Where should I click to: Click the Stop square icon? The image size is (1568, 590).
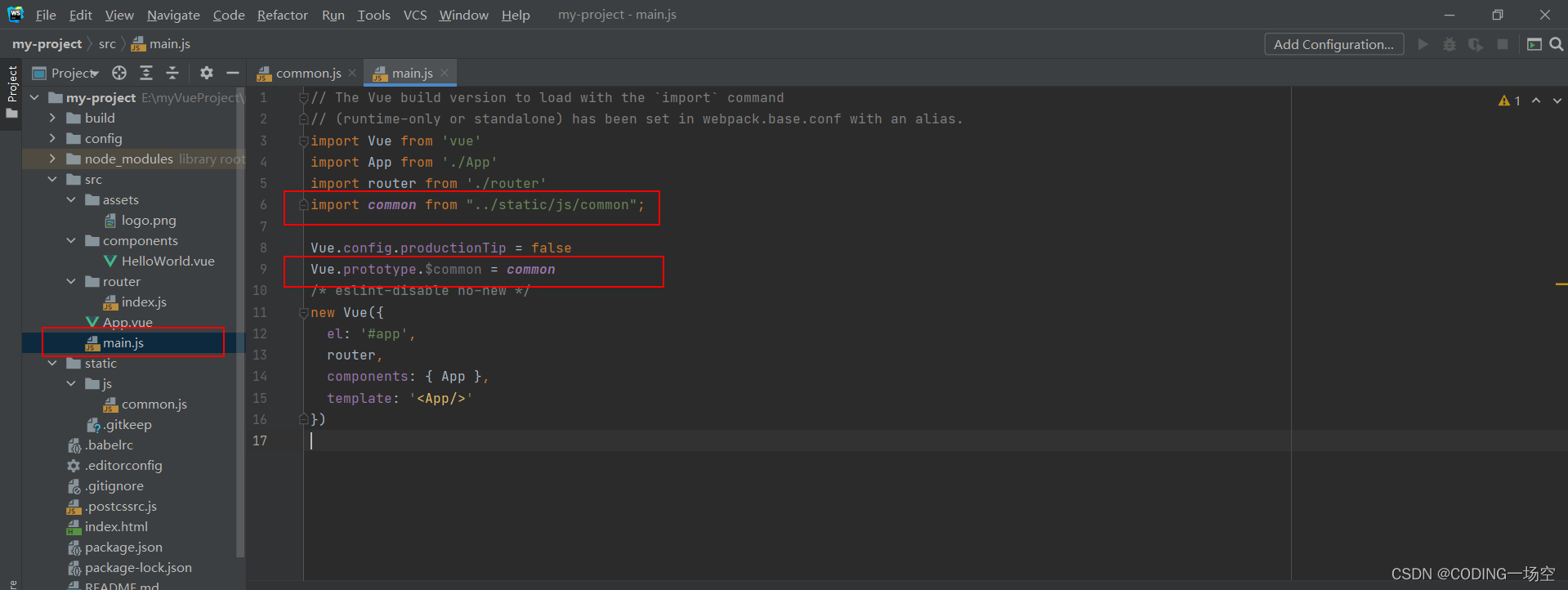click(x=1503, y=44)
